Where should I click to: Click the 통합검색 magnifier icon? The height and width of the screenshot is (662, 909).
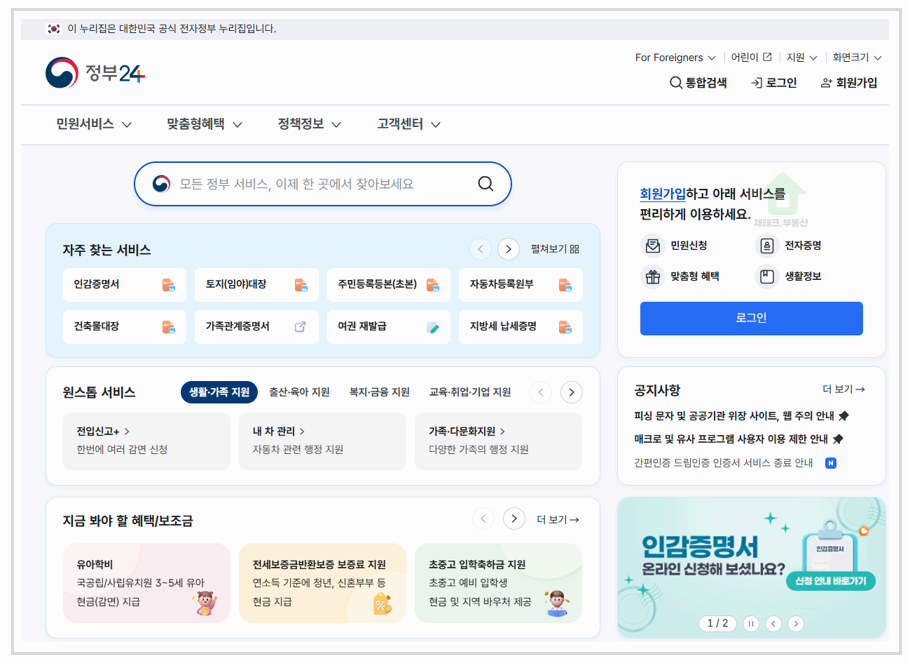(x=676, y=83)
